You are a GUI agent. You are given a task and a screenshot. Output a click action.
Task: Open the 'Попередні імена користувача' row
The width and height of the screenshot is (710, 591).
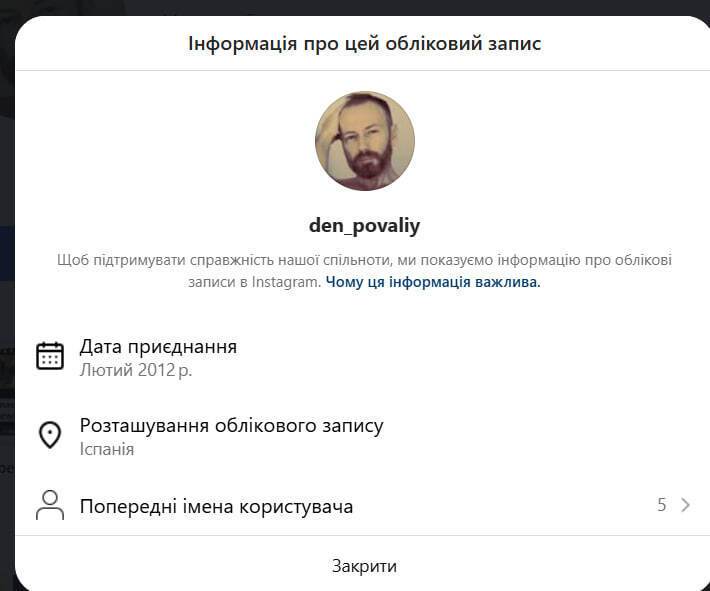tap(362, 505)
